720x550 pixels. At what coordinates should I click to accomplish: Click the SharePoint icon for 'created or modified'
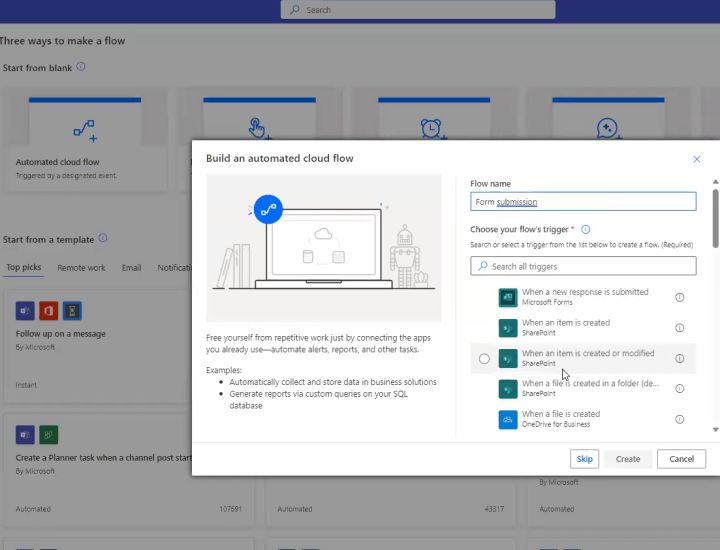pos(508,359)
